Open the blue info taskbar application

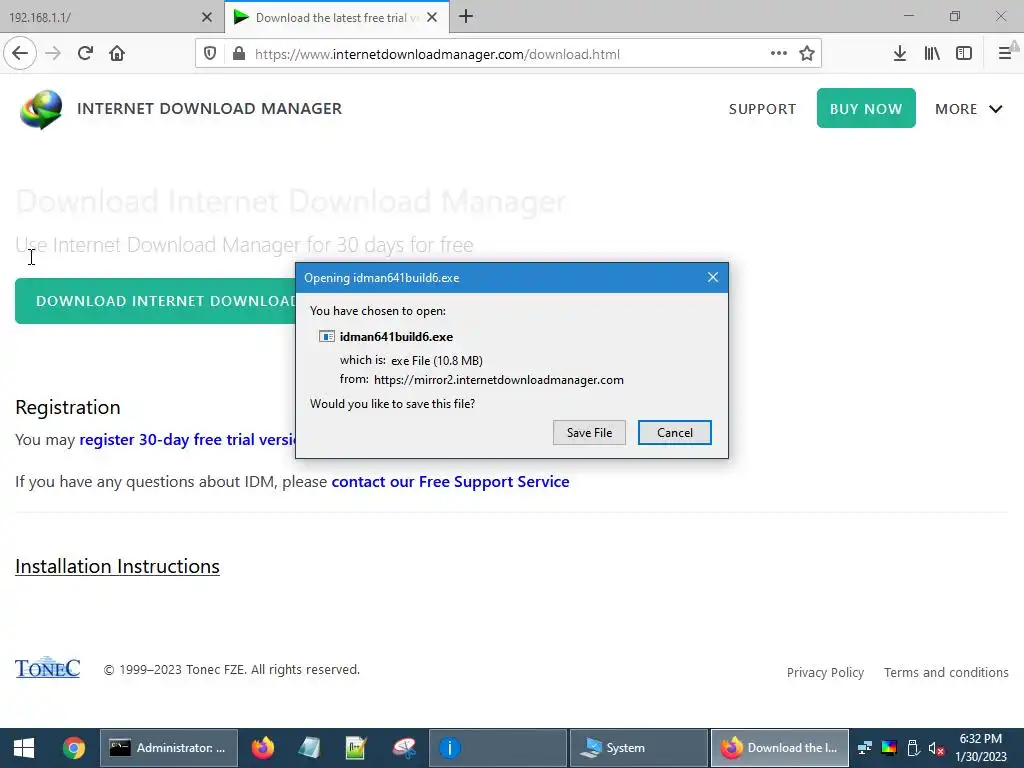pyautogui.click(x=498, y=748)
